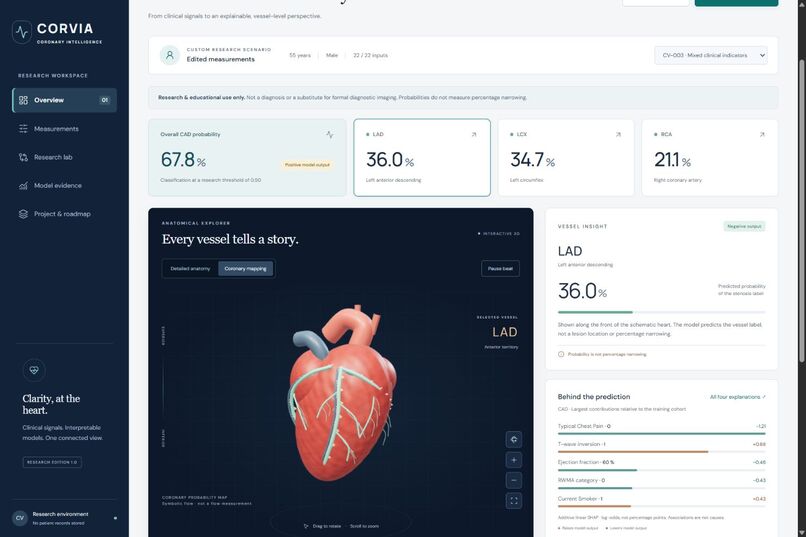Image resolution: width=806 pixels, height=537 pixels.
Task: Open the LAD card arrow icon
Action: click(474, 135)
